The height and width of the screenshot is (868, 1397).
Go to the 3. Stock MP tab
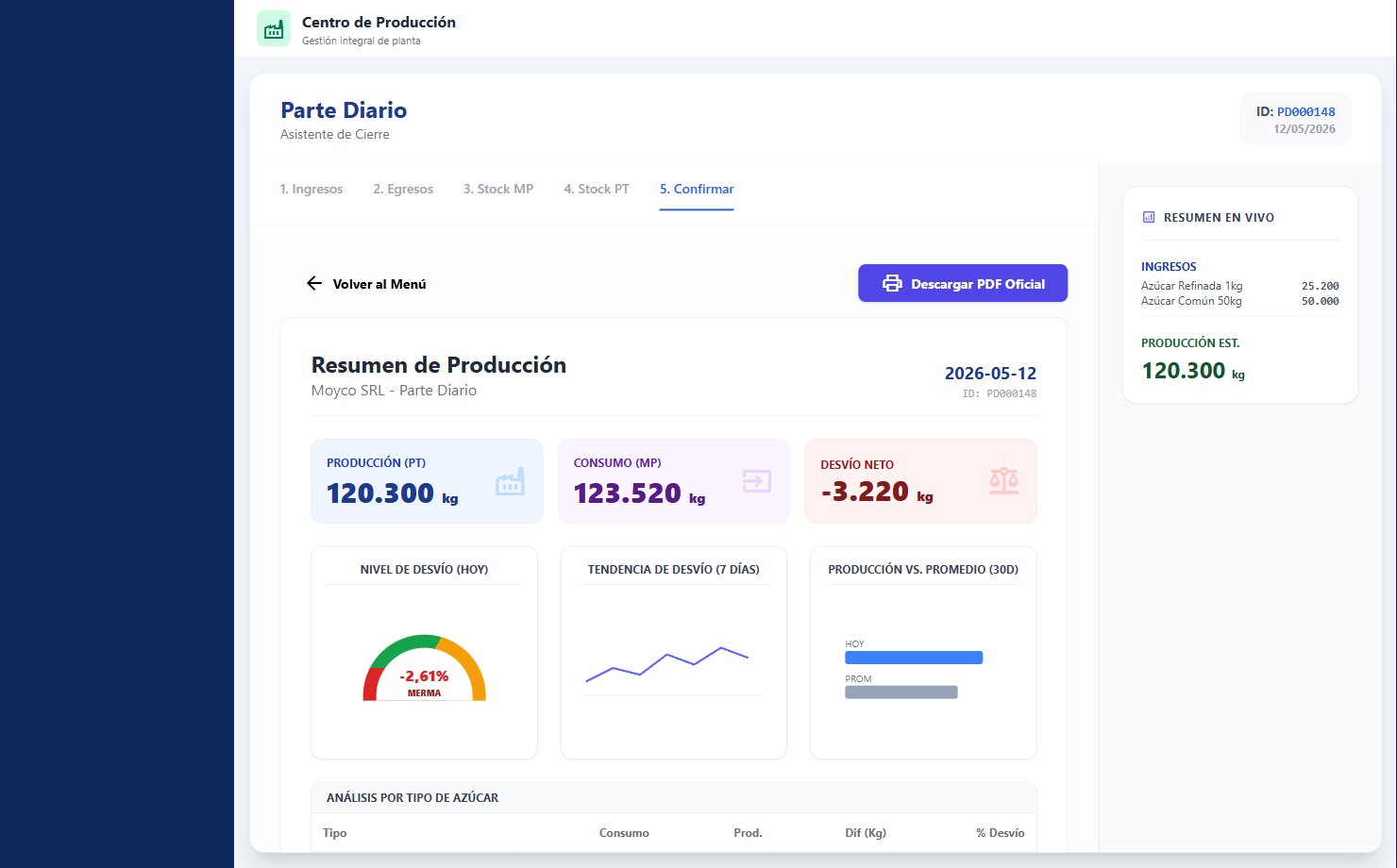498,189
